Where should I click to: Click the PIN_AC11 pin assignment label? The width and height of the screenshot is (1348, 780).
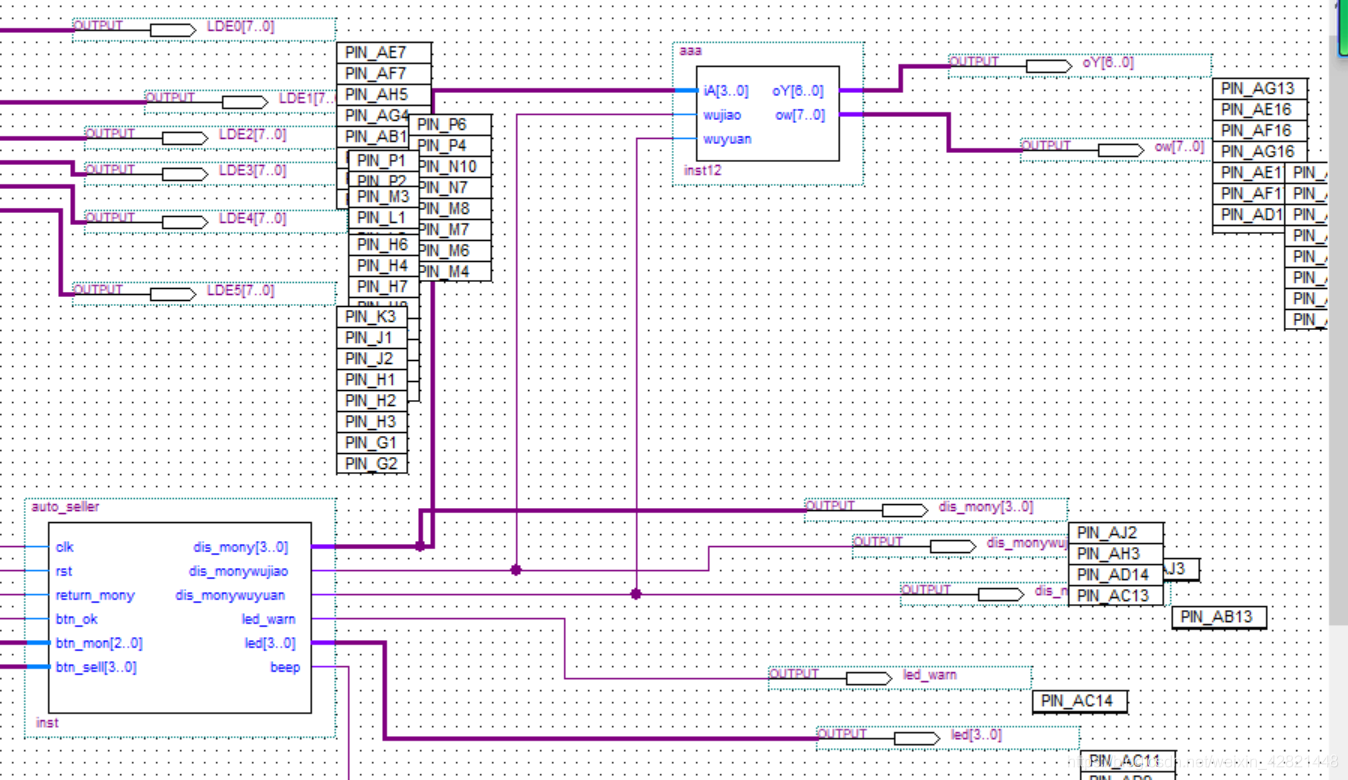coord(1128,761)
